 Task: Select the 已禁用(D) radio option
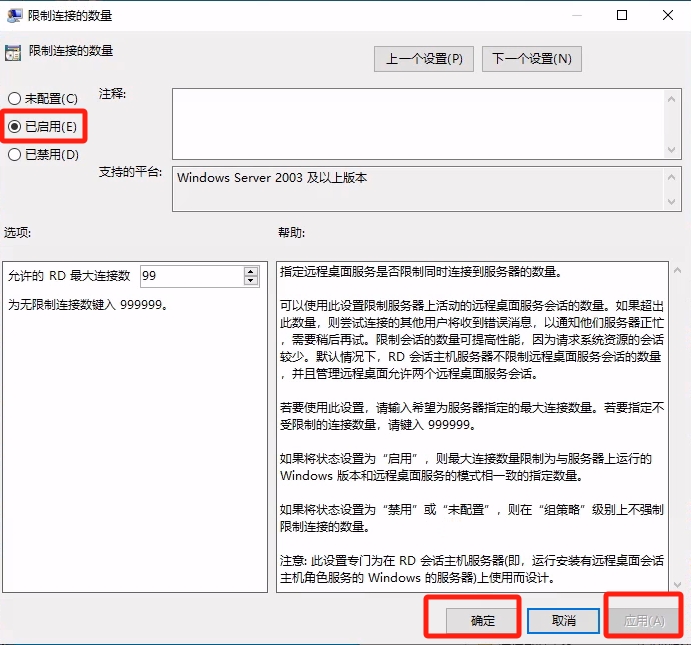point(14,155)
